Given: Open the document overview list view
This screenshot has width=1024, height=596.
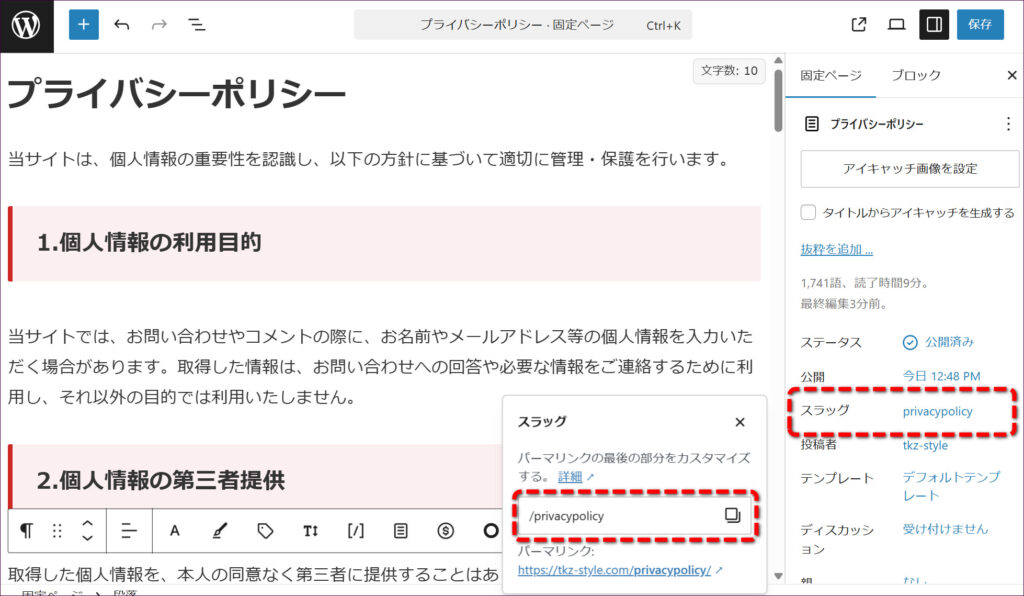Looking at the screenshot, I should (x=197, y=25).
